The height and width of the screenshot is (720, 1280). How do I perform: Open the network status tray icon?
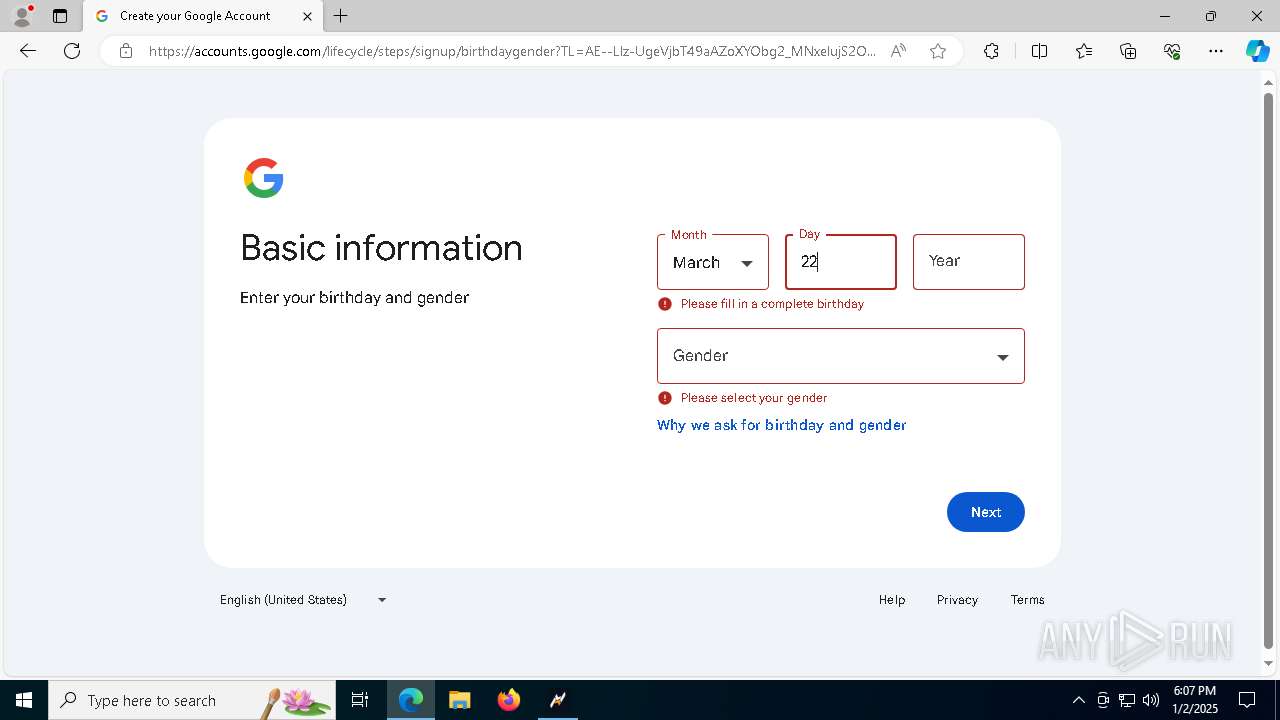[x=1127, y=700]
